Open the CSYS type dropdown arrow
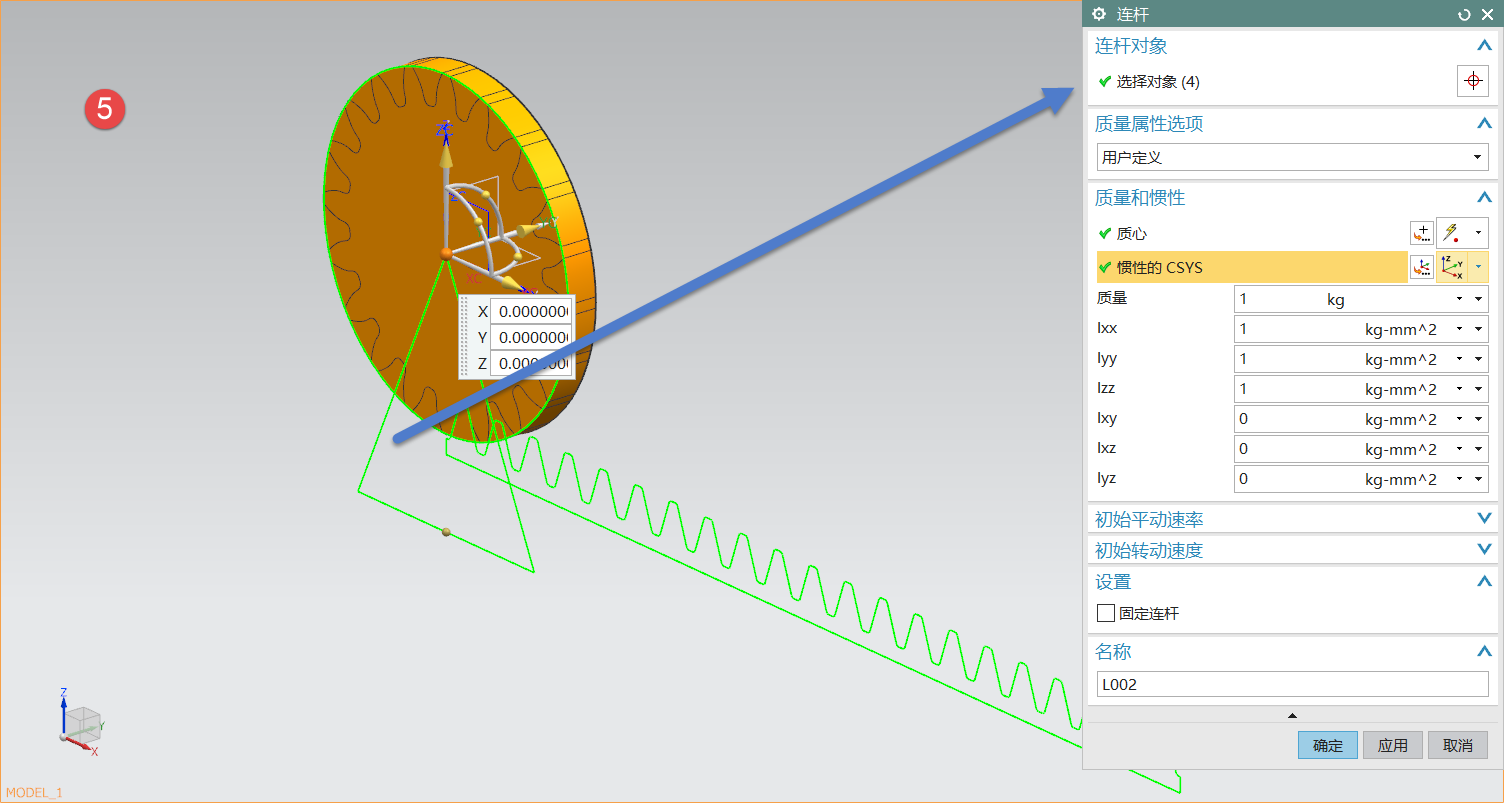 click(x=1478, y=267)
